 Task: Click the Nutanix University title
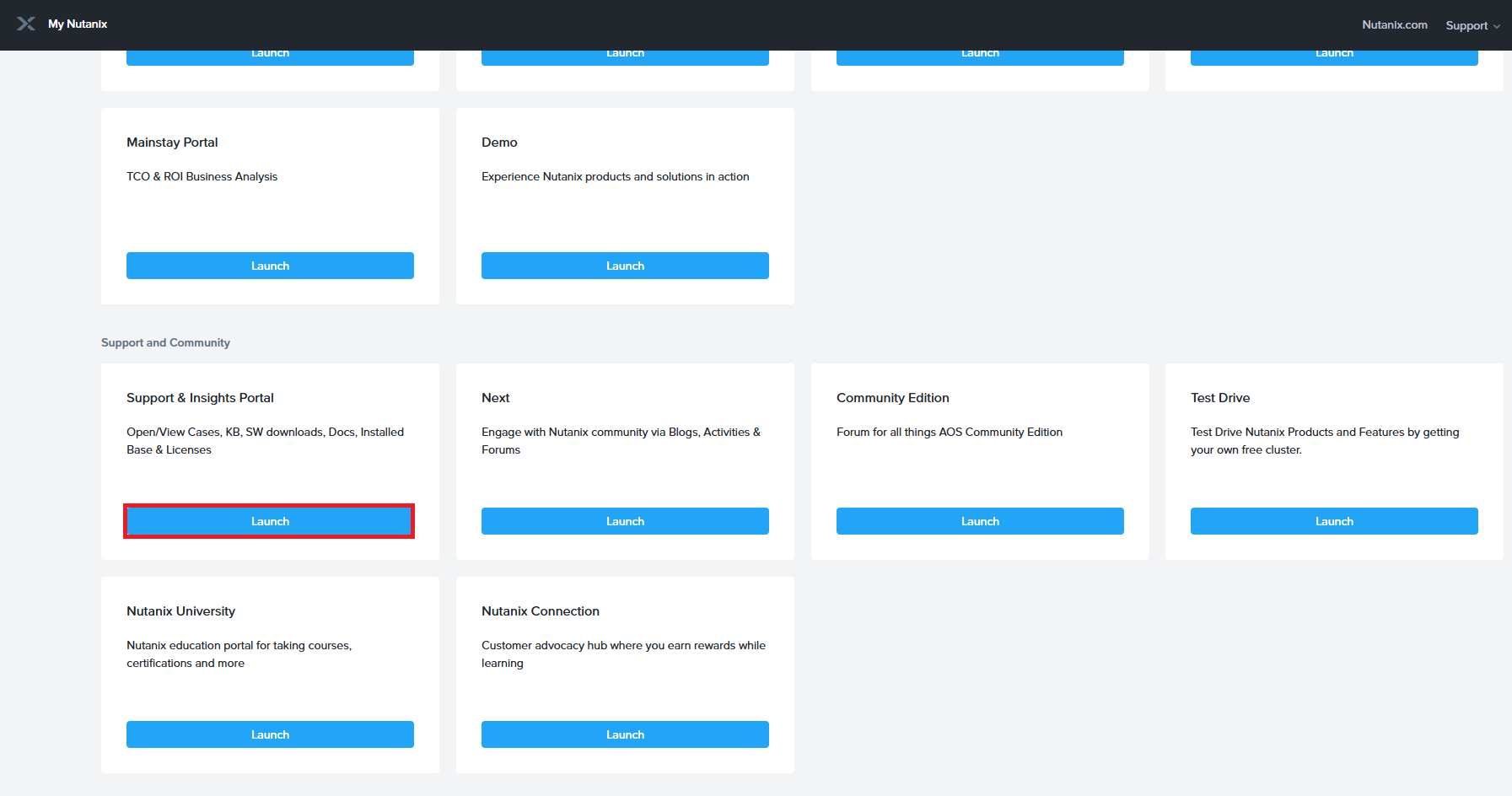click(x=180, y=611)
